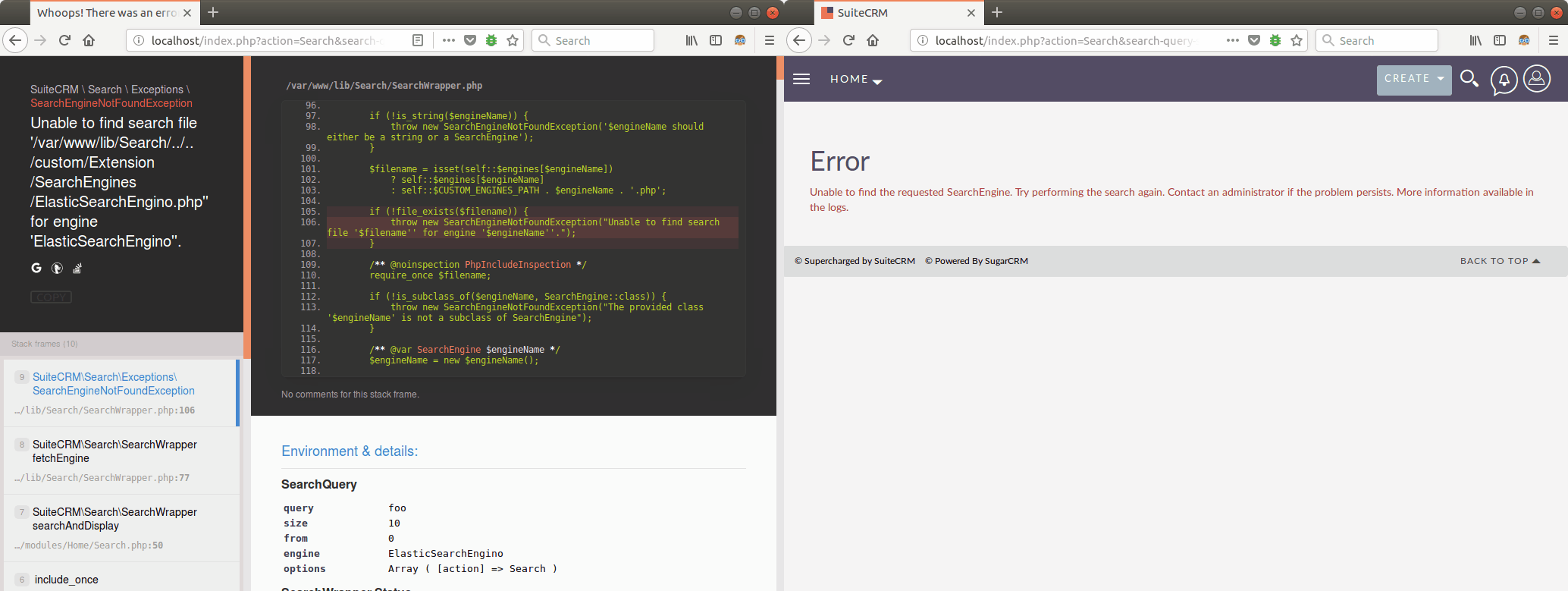Search the error on DuckDuckGo icon

tap(57, 268)
